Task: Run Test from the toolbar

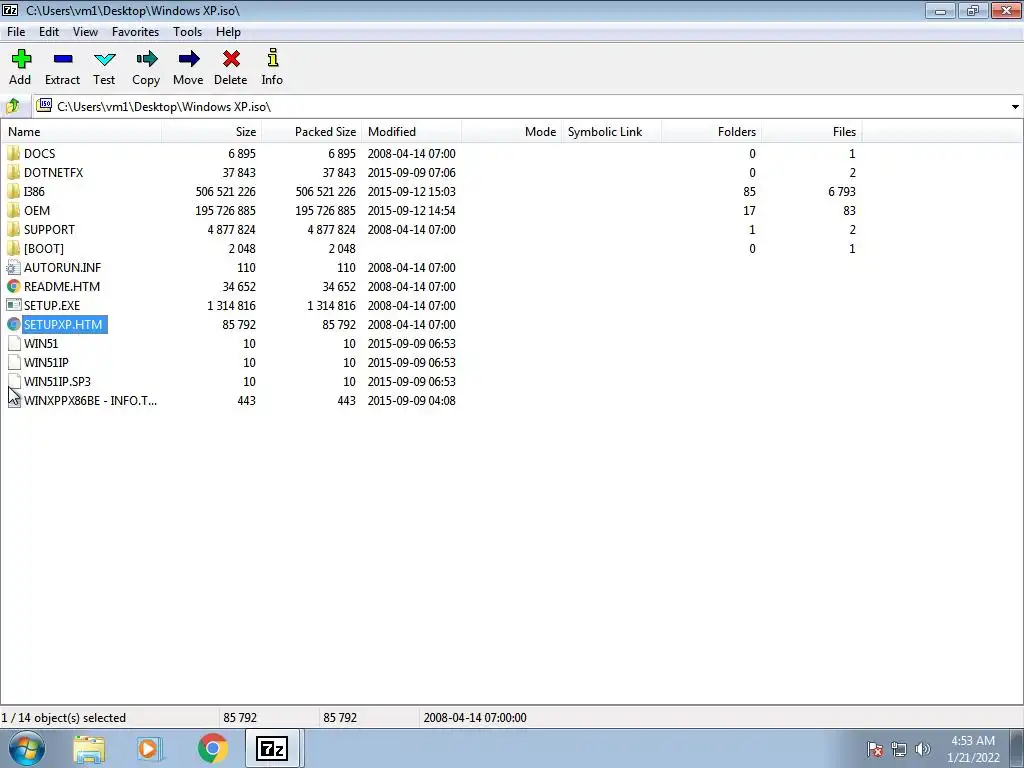Action: pyautogui.click(x=104, y=59)
